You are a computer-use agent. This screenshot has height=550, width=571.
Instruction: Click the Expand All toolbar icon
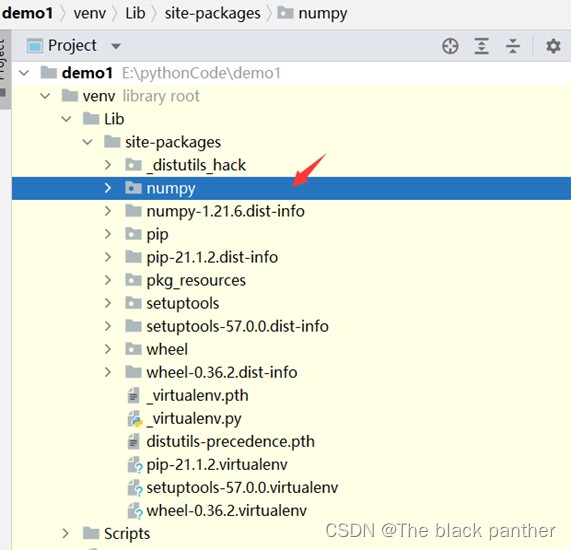481,46
